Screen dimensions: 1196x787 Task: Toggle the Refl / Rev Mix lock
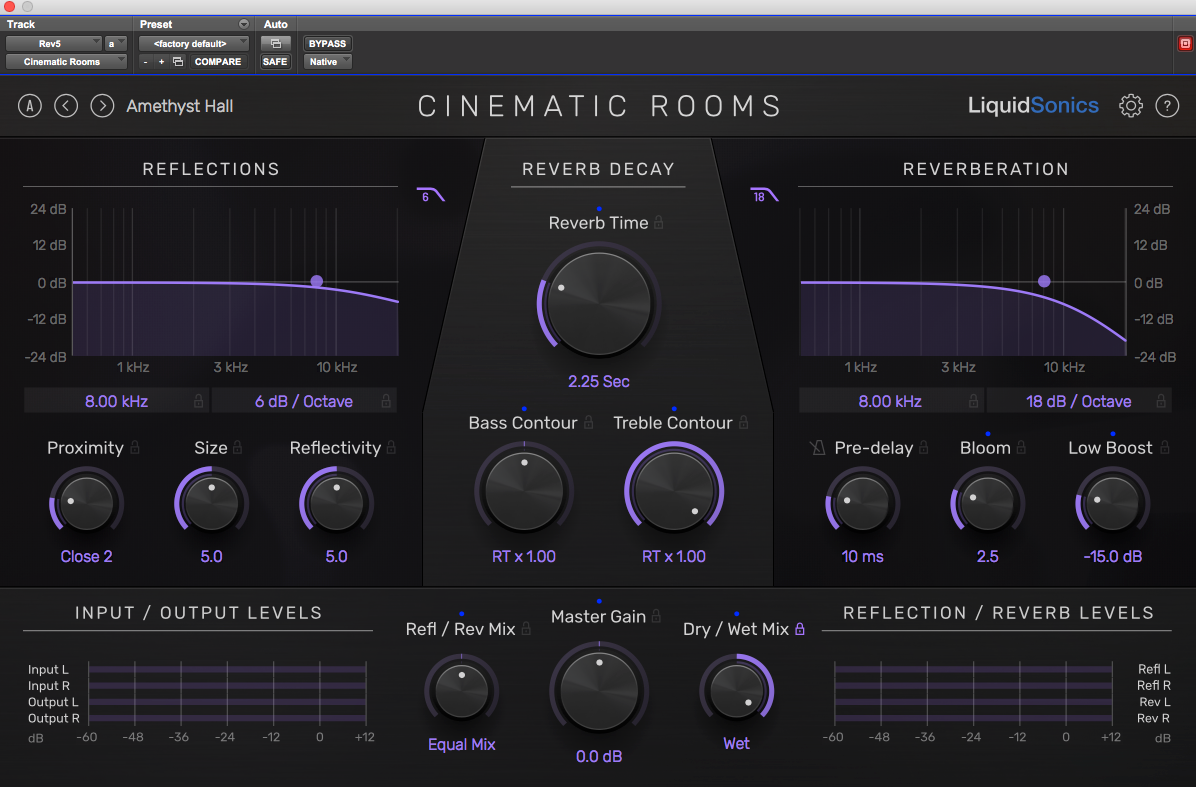tap(526, 629)
